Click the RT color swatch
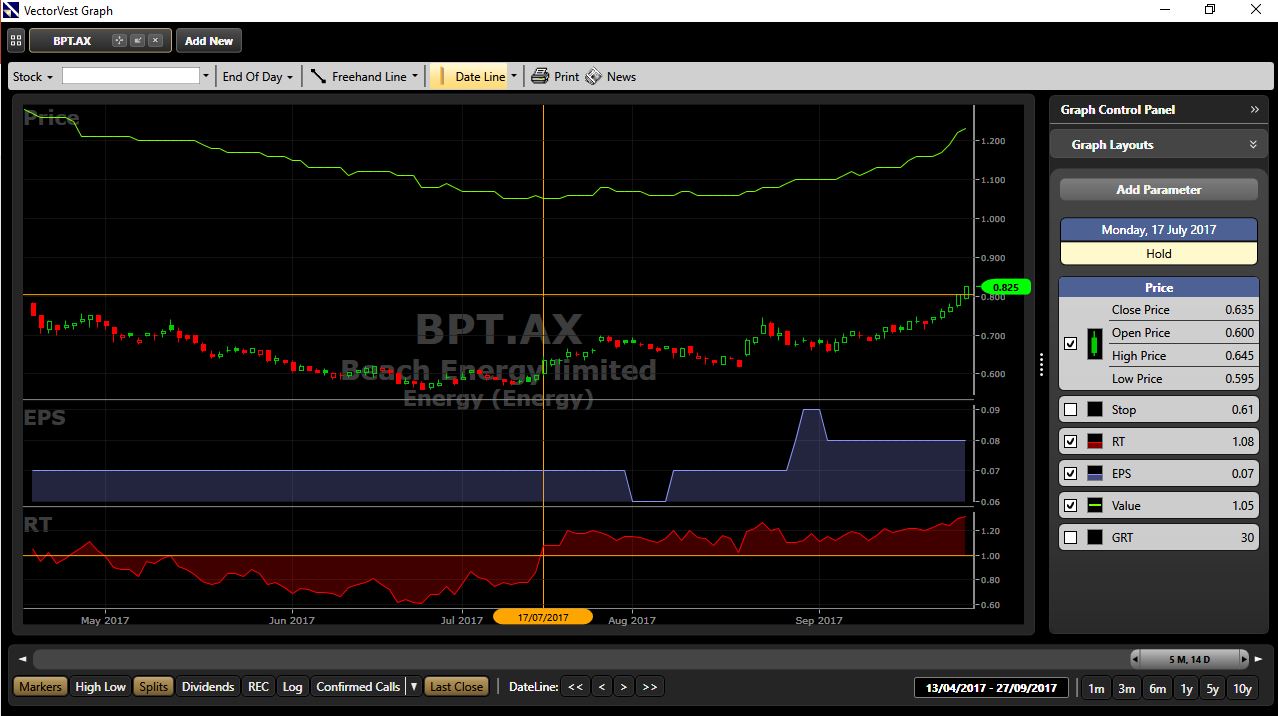 click(x=1095, y=441)
